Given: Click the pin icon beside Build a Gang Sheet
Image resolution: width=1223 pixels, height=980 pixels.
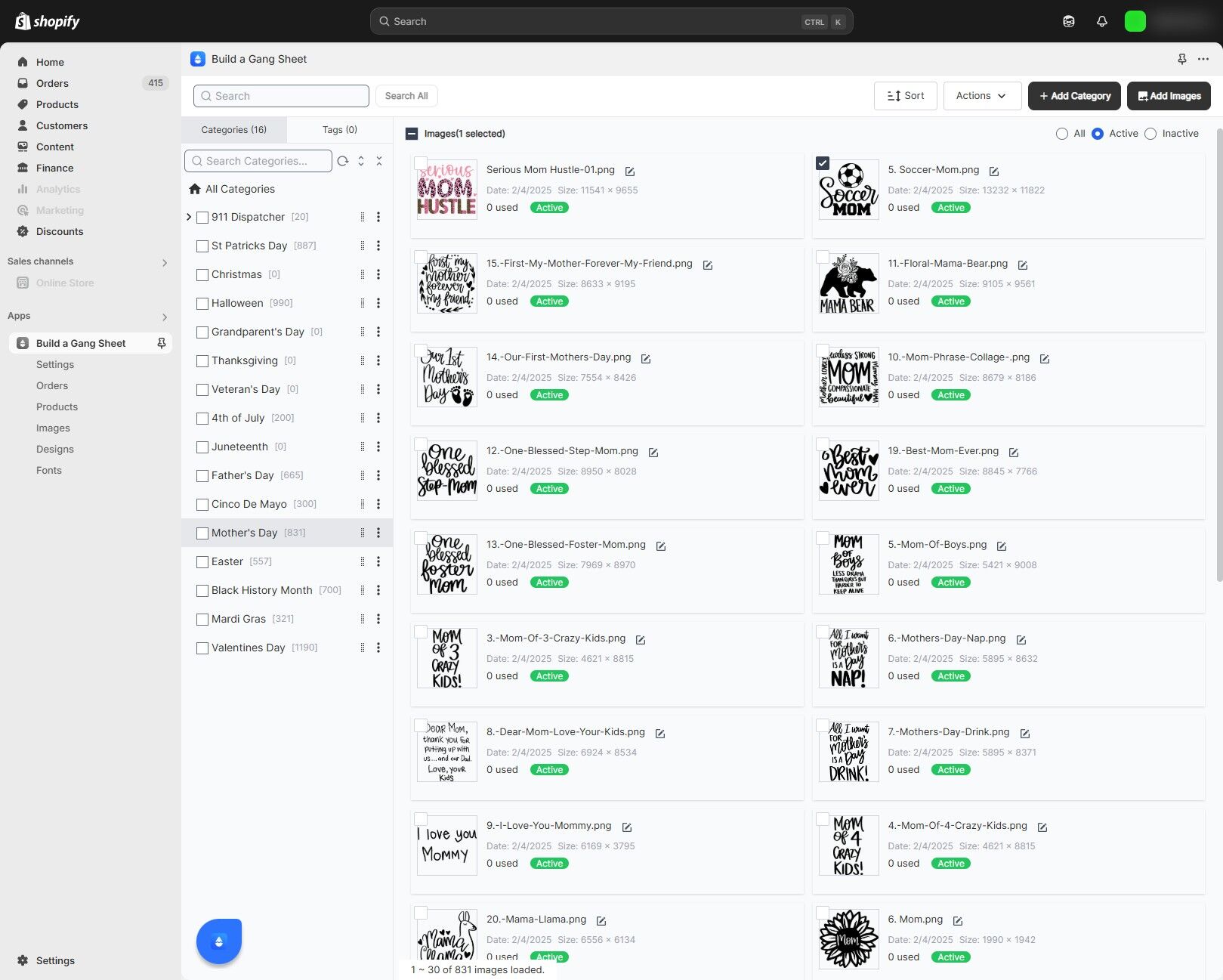Looking at the screenshot, I should (x=1182, y=59).
